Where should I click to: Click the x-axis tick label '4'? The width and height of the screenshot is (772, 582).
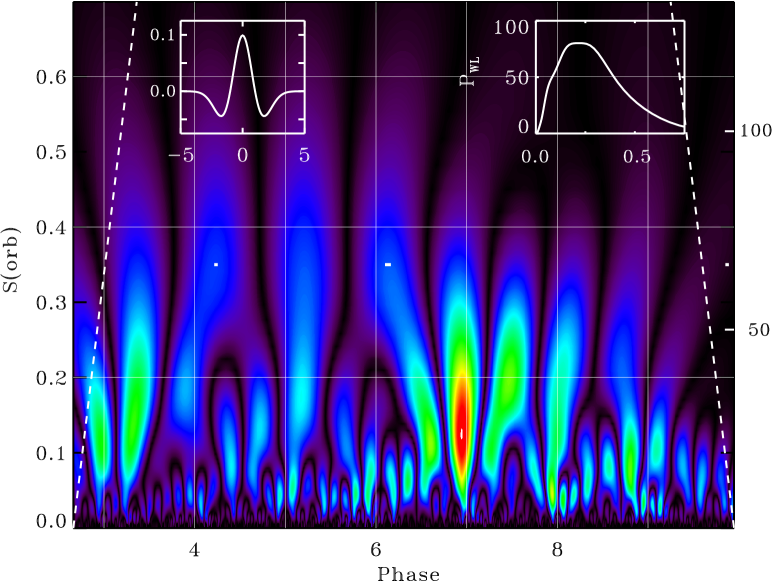point(194,550)
